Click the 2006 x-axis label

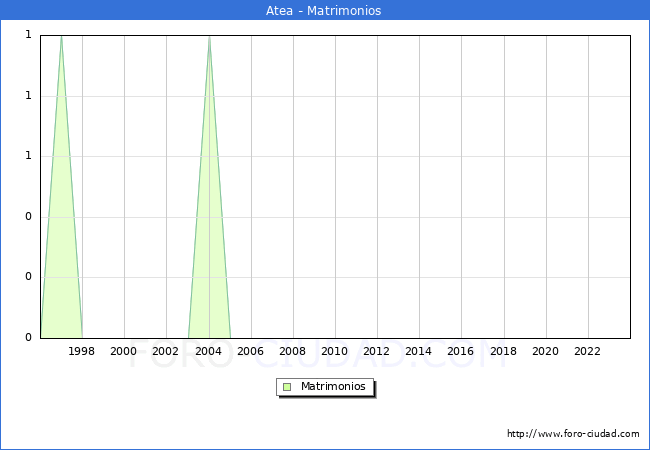point(251,351)
